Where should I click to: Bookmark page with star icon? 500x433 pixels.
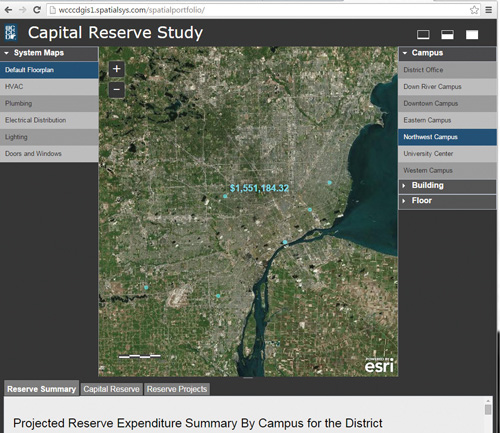click(474, 10)
